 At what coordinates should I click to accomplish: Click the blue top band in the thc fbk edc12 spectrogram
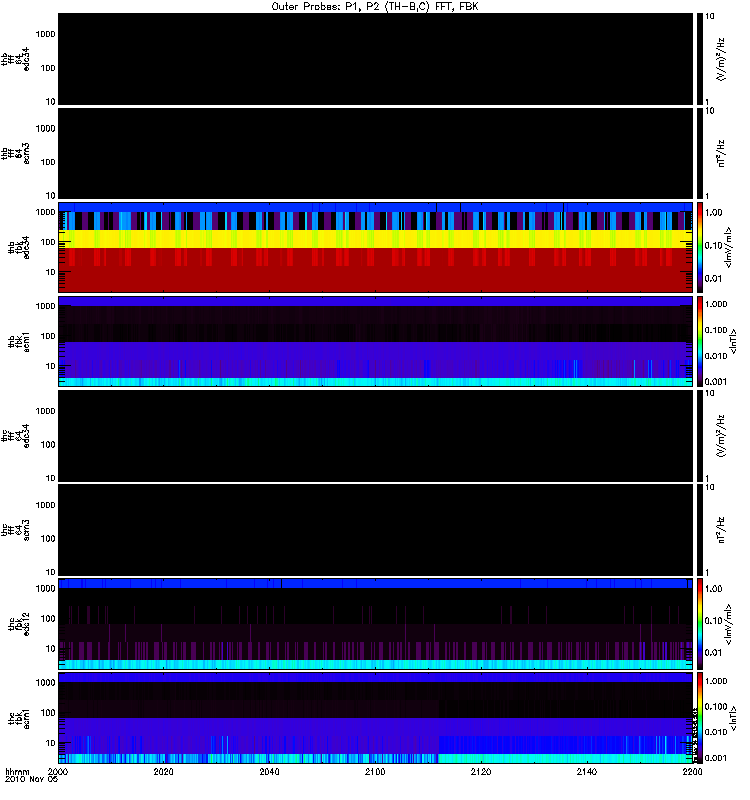click(375, 584)
